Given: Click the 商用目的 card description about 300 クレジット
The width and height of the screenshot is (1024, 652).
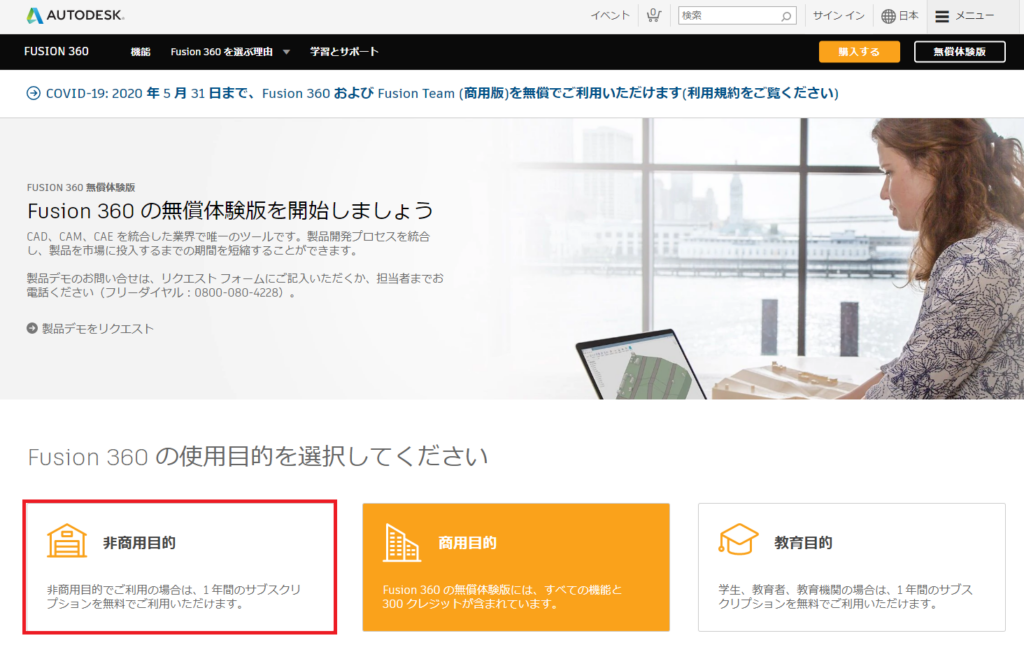Looking at the screenshot, I should 502,596.
